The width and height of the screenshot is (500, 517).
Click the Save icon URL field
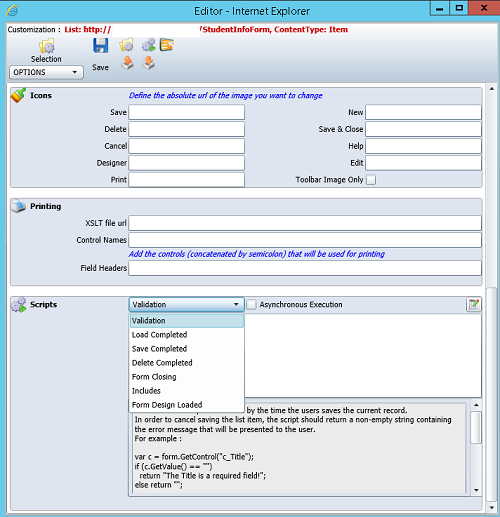tap(187, 112)
